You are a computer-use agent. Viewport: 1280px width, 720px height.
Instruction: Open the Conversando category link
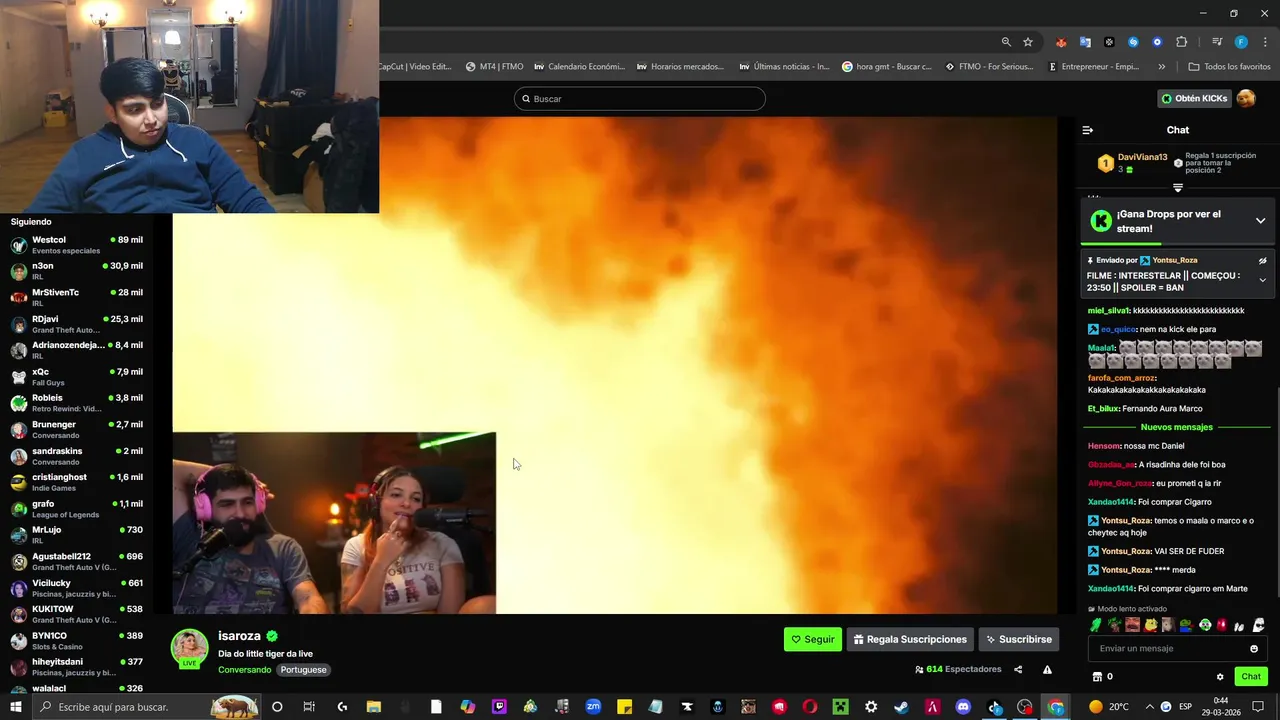244,670
